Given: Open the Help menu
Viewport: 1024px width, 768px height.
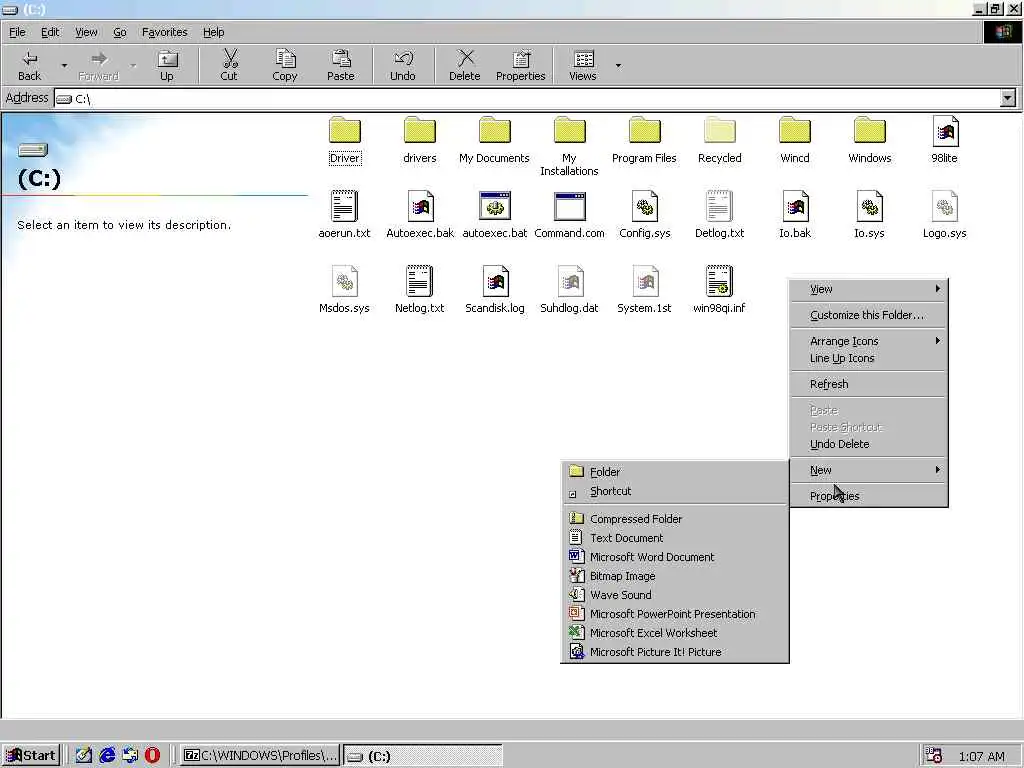Looking at the screenshot, I should 214,32.
